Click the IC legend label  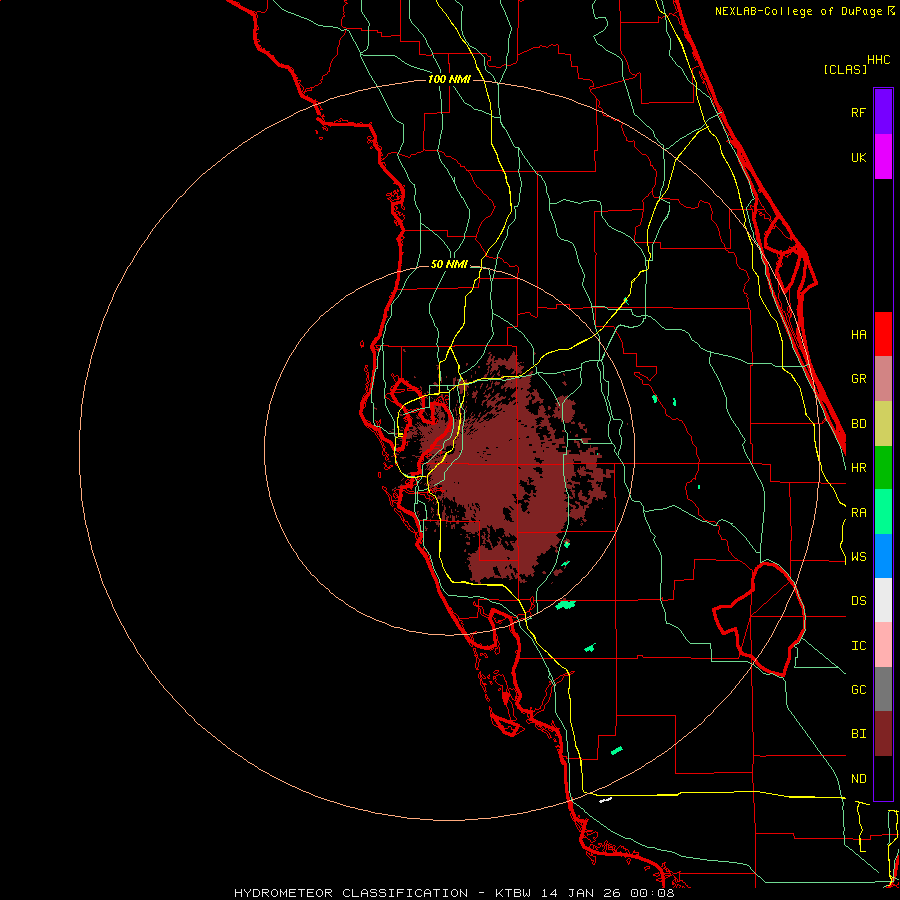[x=858, y=646]
